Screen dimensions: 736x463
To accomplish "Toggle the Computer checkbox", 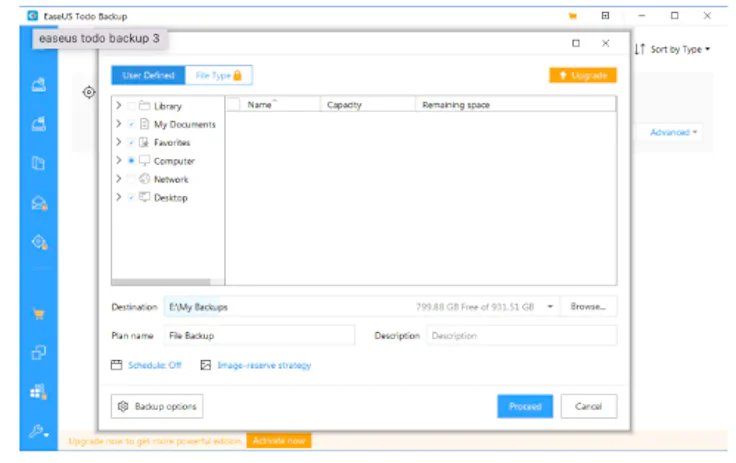I will 131,161.
